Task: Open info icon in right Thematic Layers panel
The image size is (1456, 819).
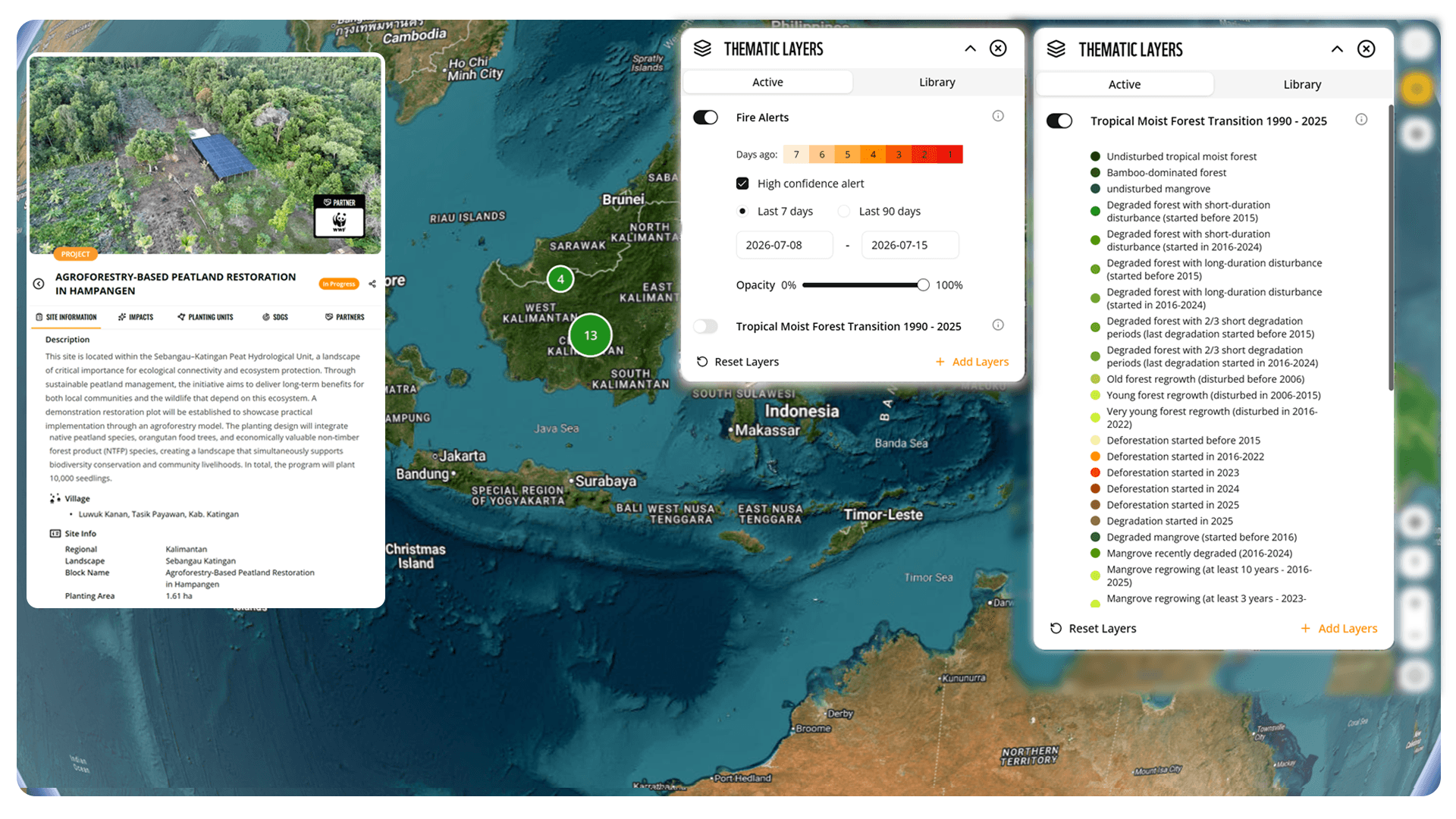Action: pyautogui.click(x=1361, y=120)
